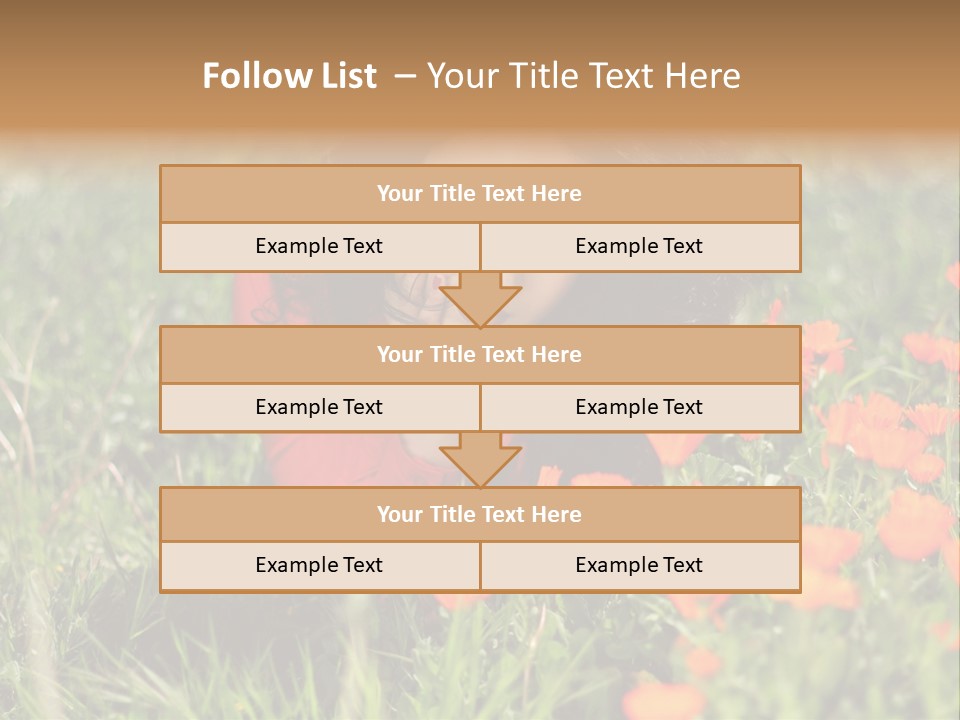Click the right "Example Text" cell in second block

639,407
